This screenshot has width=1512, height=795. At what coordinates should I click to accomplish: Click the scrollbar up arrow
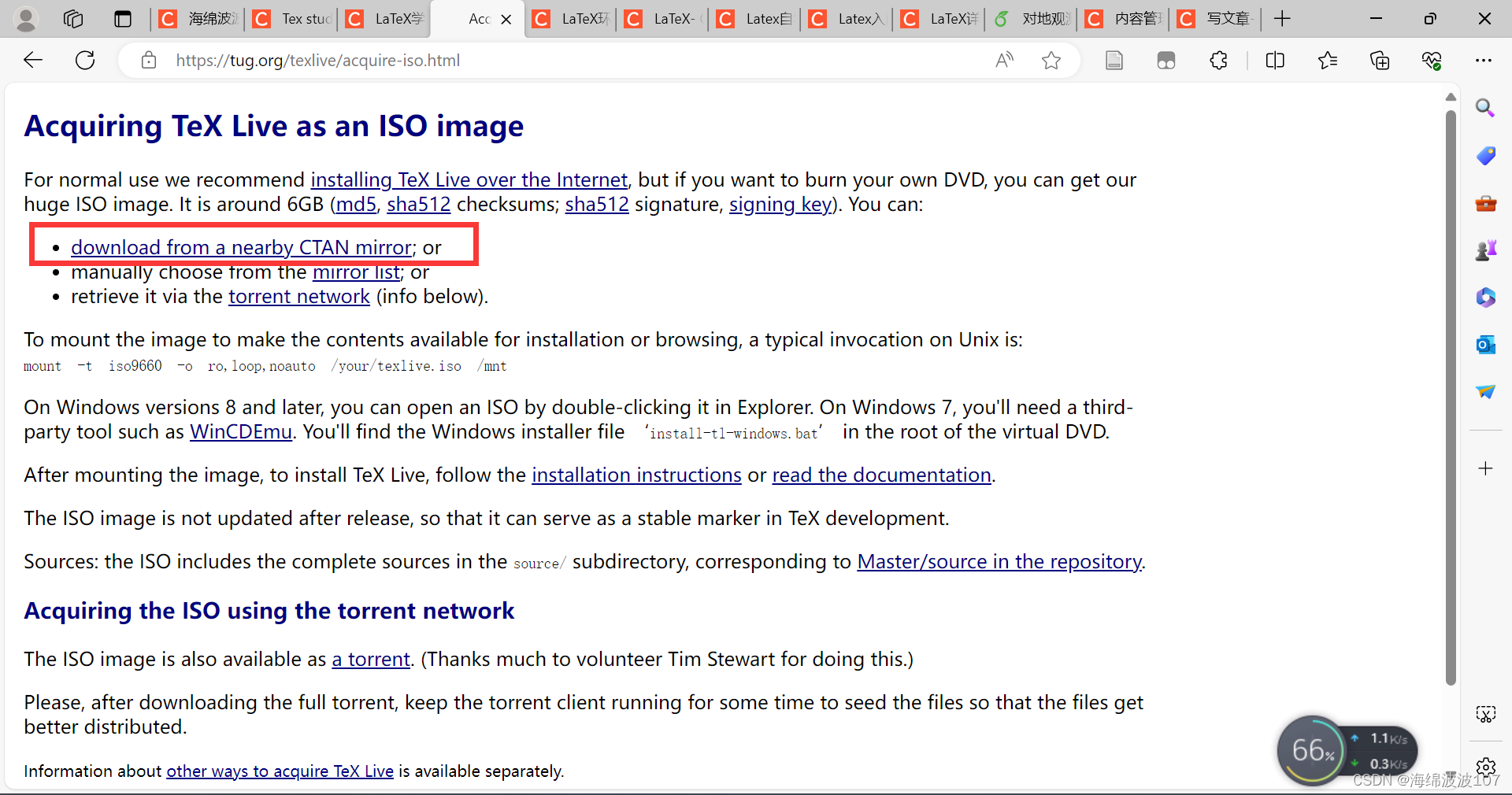[x=1451, y=97]
